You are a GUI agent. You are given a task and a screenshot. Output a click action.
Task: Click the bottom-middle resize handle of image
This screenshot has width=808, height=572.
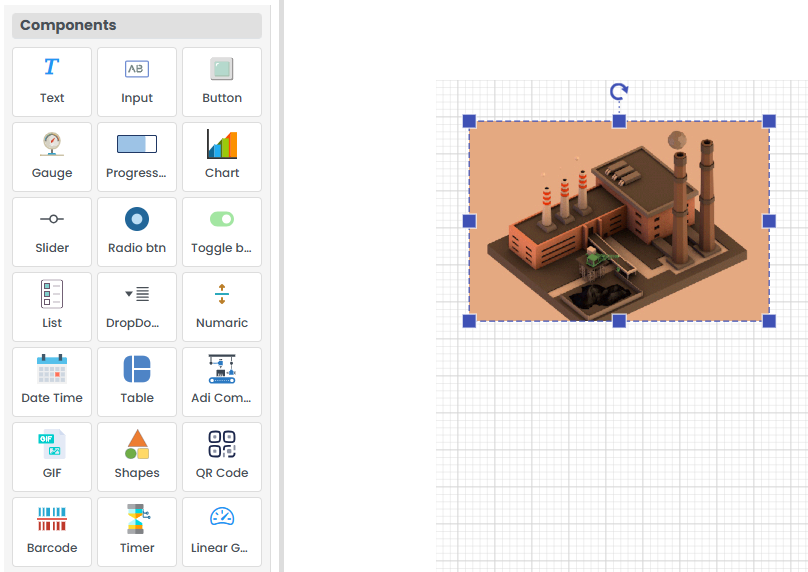(619, 321)
